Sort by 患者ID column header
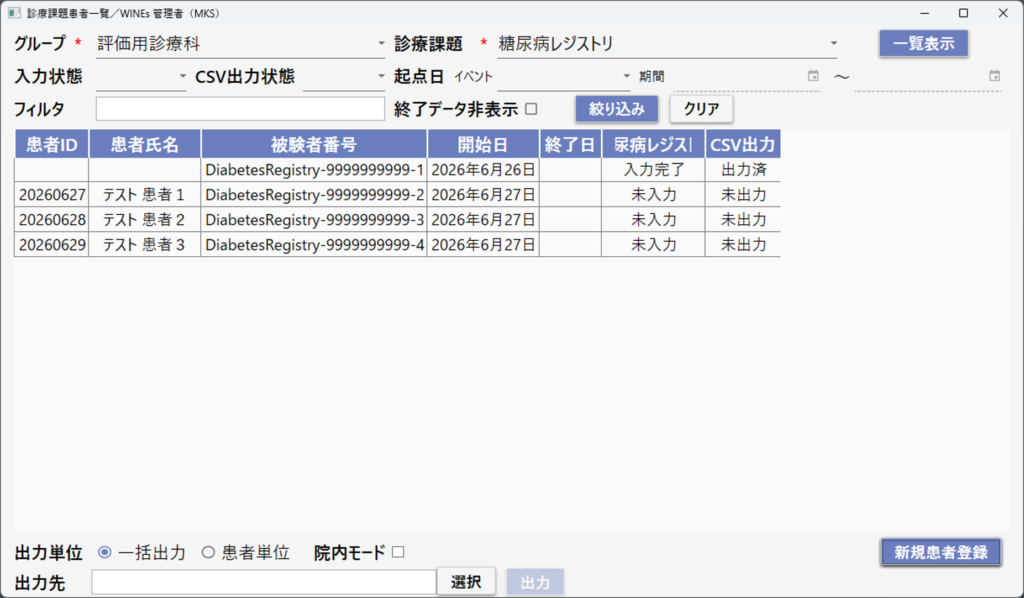This screenshot has width=1024, height=598. [52, 144]
